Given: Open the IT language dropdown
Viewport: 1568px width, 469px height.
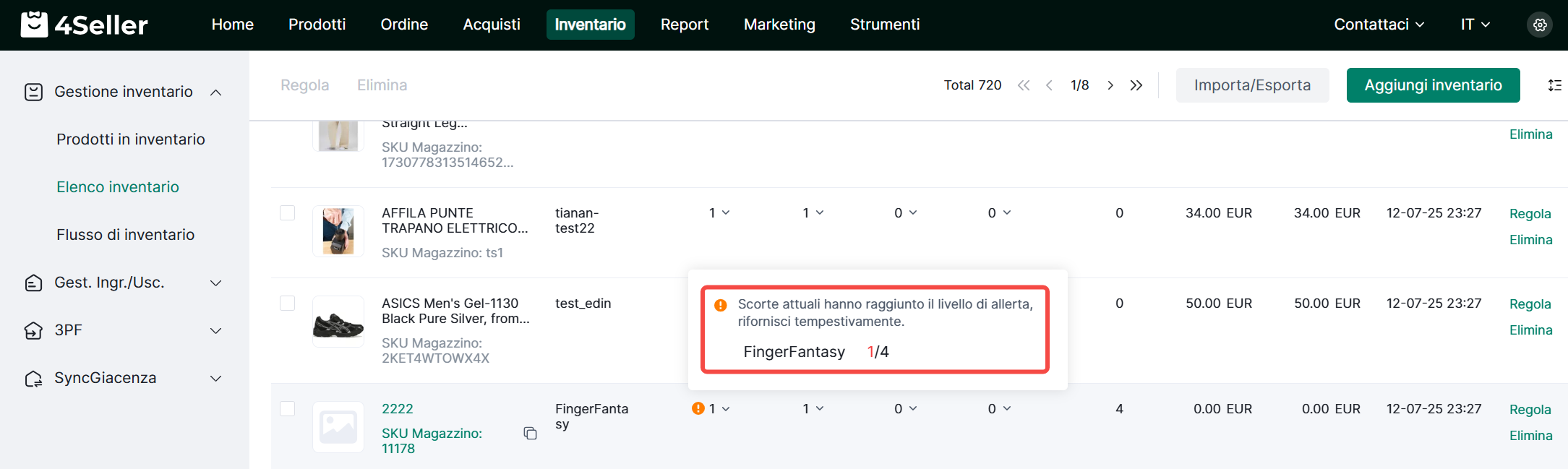Looking at the screenshot, I should (1475, 25).
